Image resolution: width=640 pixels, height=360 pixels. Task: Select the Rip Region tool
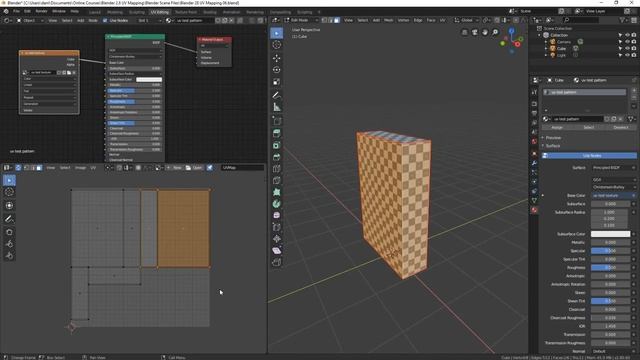point(277,262)
